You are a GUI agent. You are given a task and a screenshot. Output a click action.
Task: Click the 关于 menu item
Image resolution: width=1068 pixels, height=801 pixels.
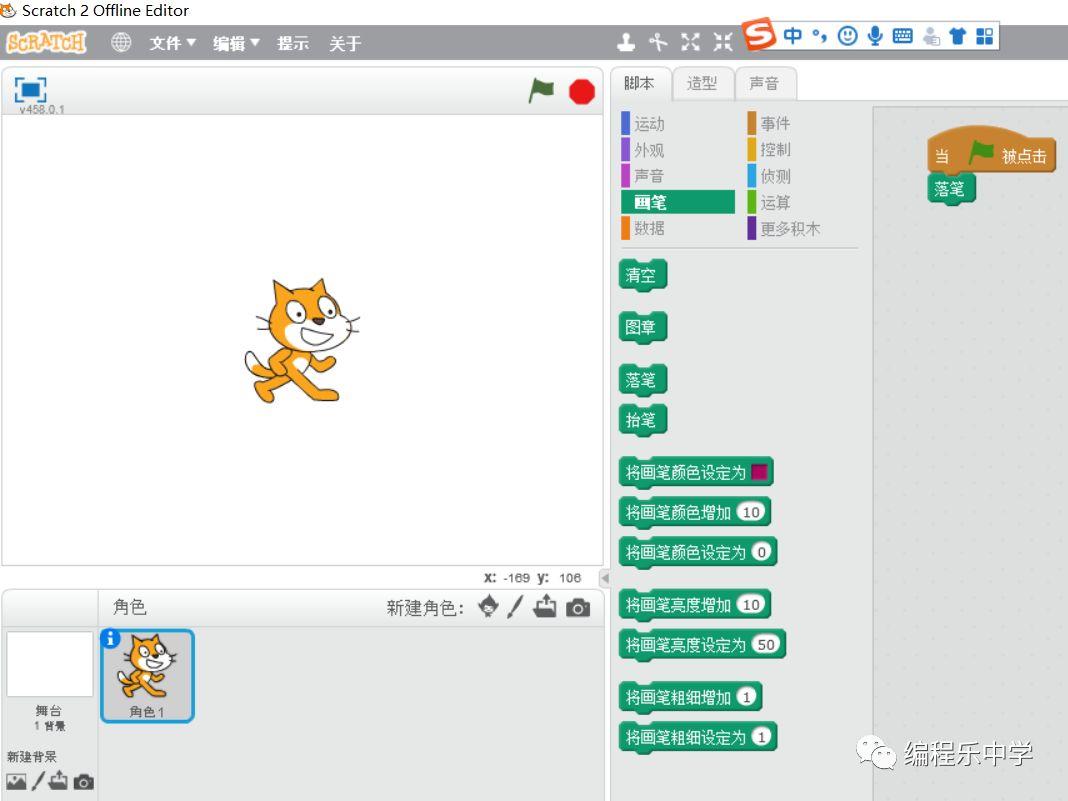pos(345,44)
